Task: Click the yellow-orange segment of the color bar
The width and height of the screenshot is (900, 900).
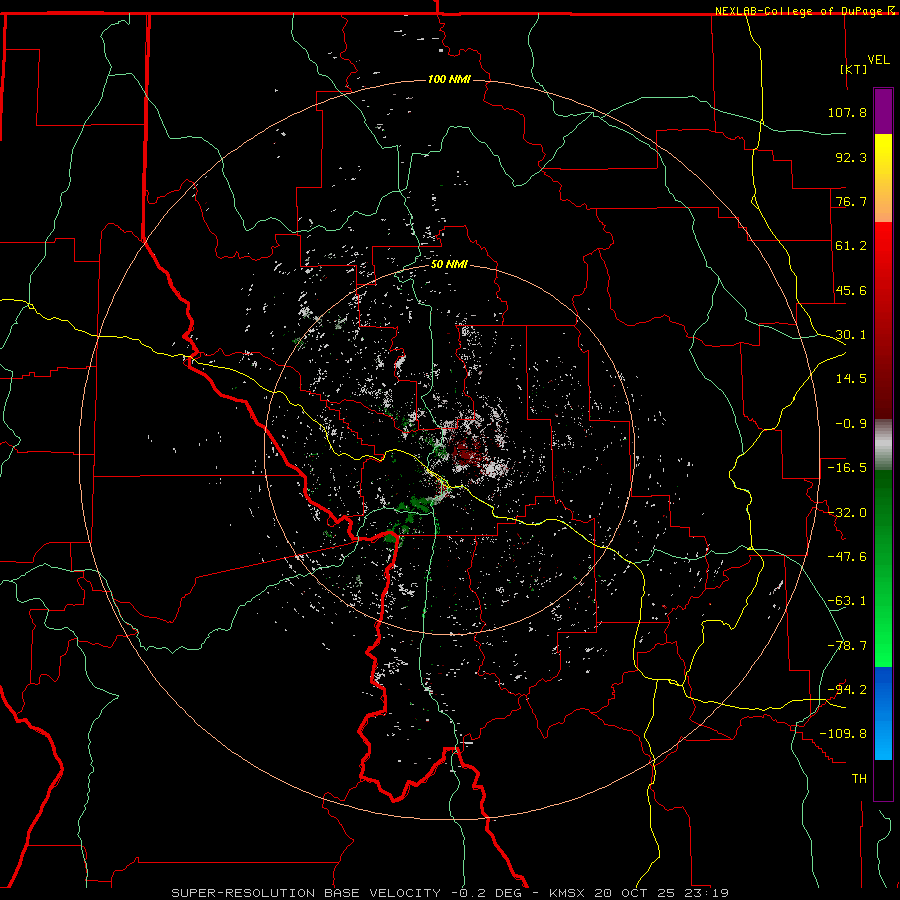Action: point(883,178)
